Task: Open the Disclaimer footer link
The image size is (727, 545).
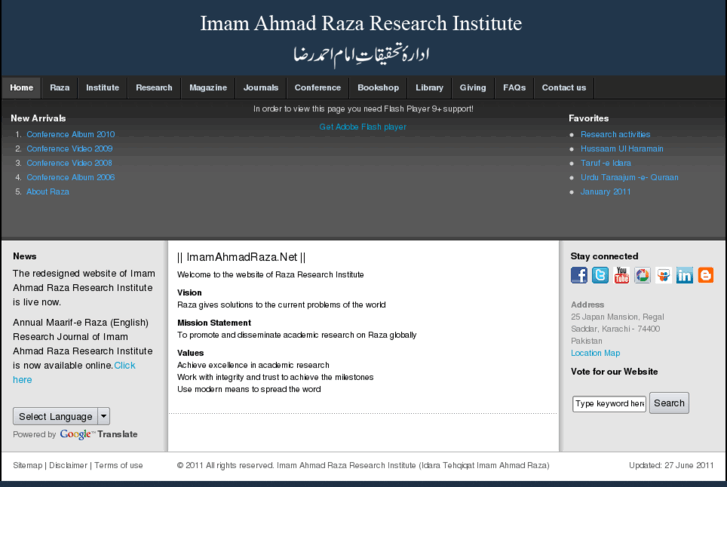Action: tap(68, 465)
